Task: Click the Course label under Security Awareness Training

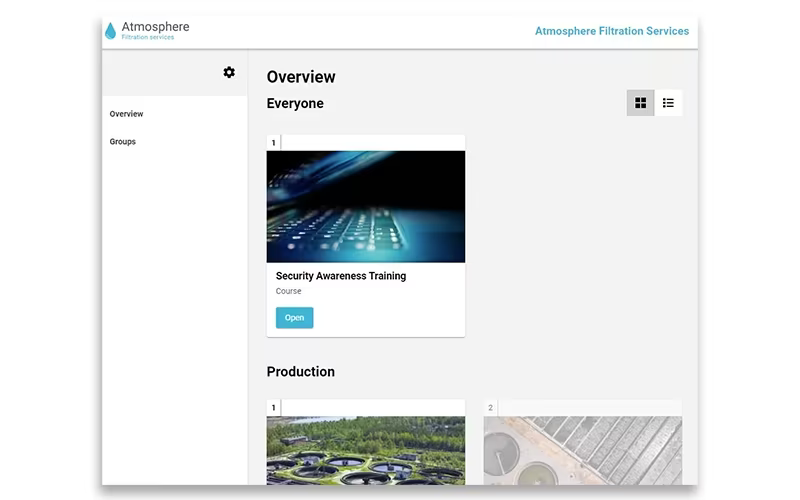Action: click(x=288, y=291)
